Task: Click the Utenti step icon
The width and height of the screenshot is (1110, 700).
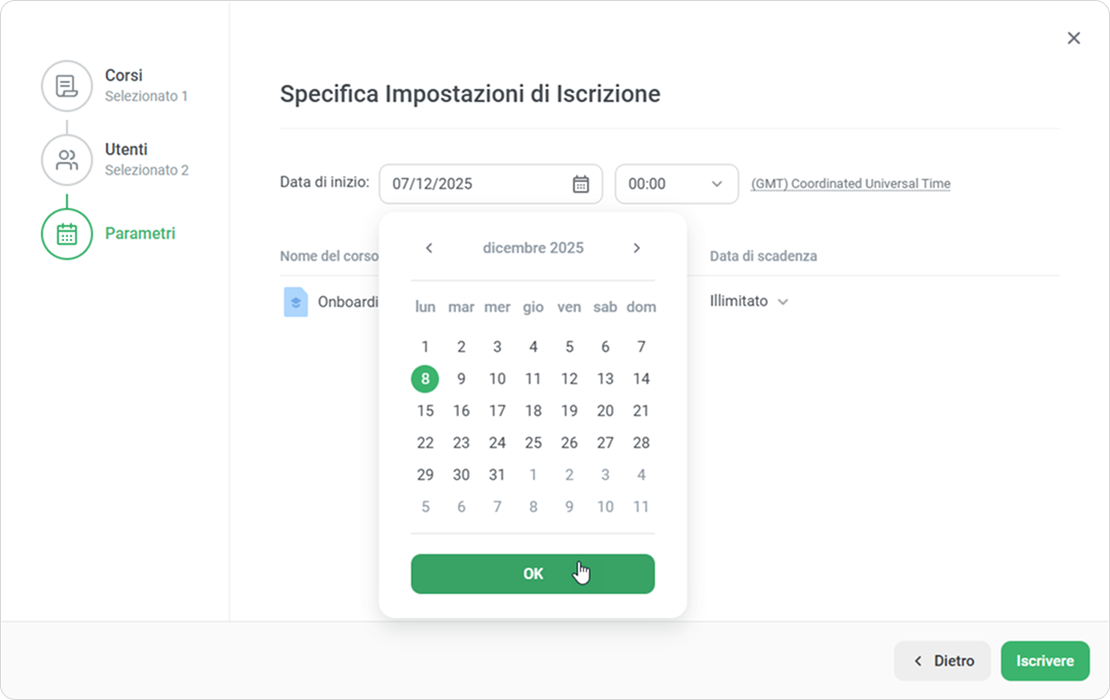Action: 67,160
